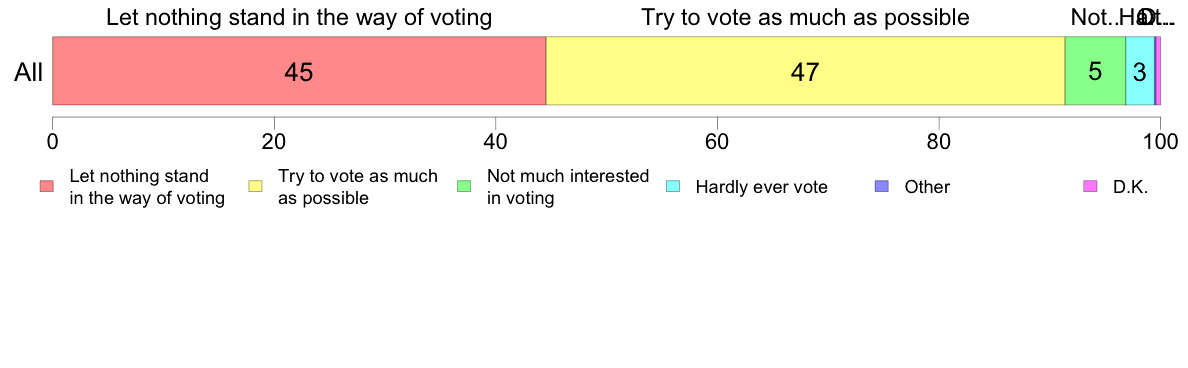Click the magenta legend swatch for D.K.
This screenshot has width=1188, height=368.
pos(1090,186)
